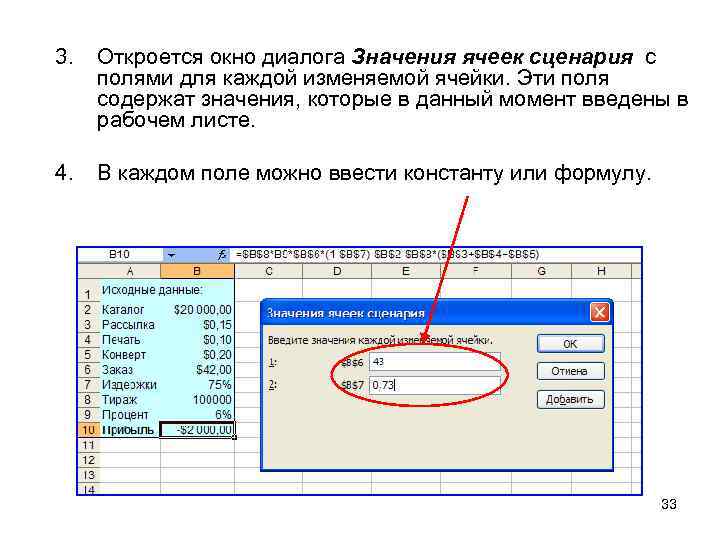Click cell labeled Прибыль
This screenshot has height=540, width=720.
coord(130,430)
